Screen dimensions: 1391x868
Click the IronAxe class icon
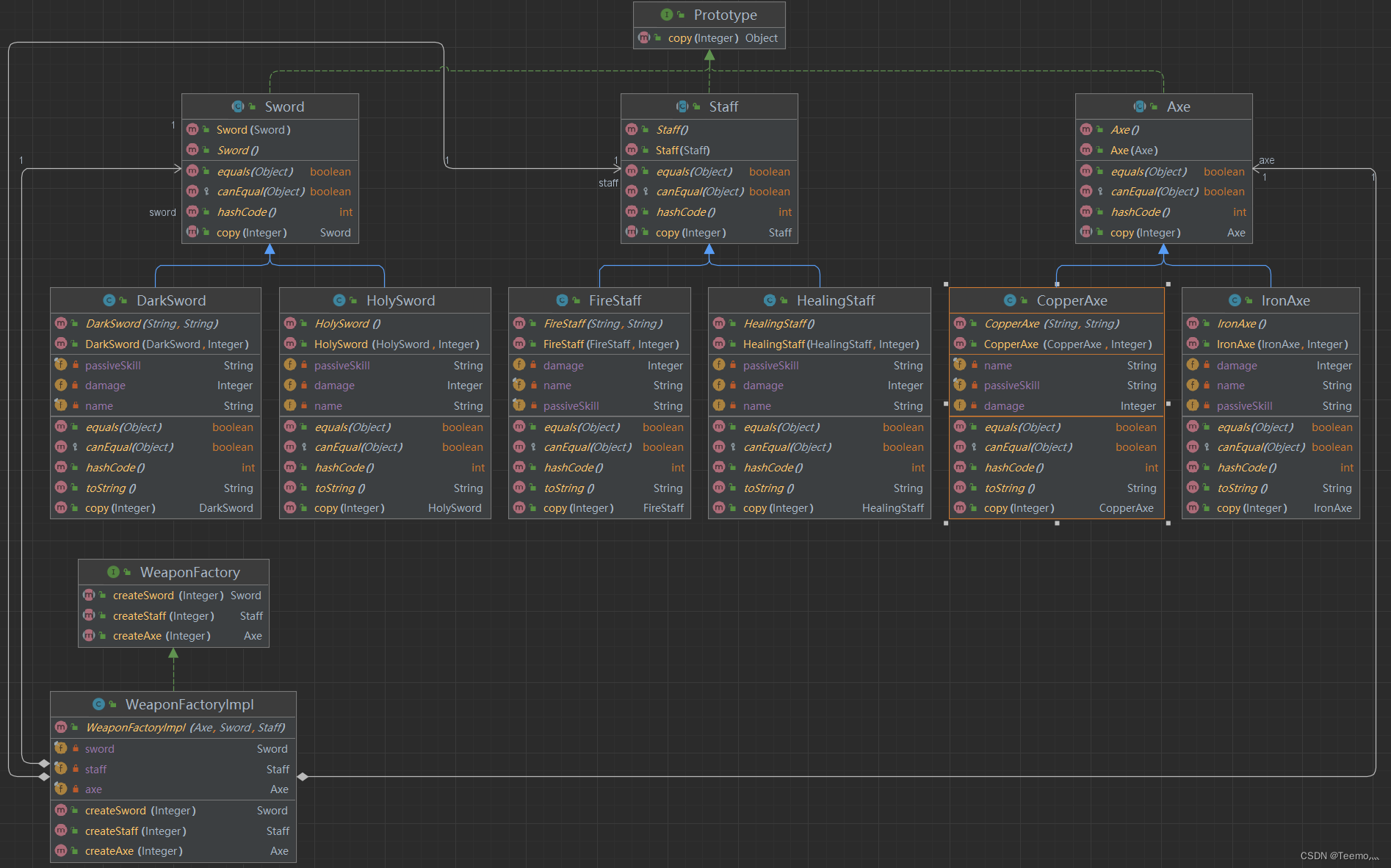pos(1235,300)
